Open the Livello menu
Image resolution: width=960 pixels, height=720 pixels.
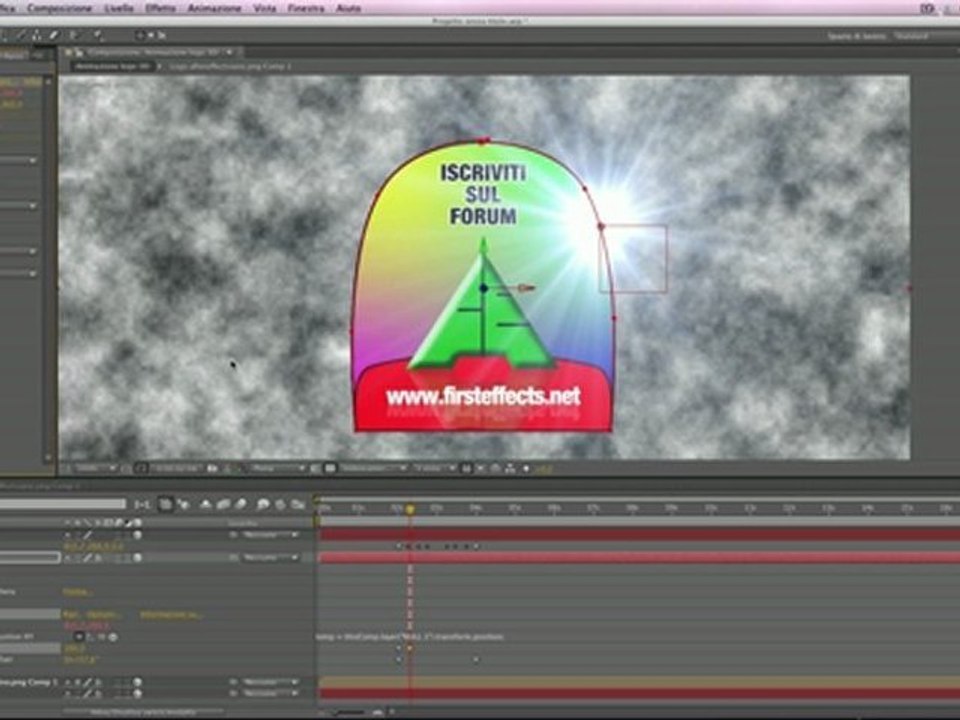(119, 9)
